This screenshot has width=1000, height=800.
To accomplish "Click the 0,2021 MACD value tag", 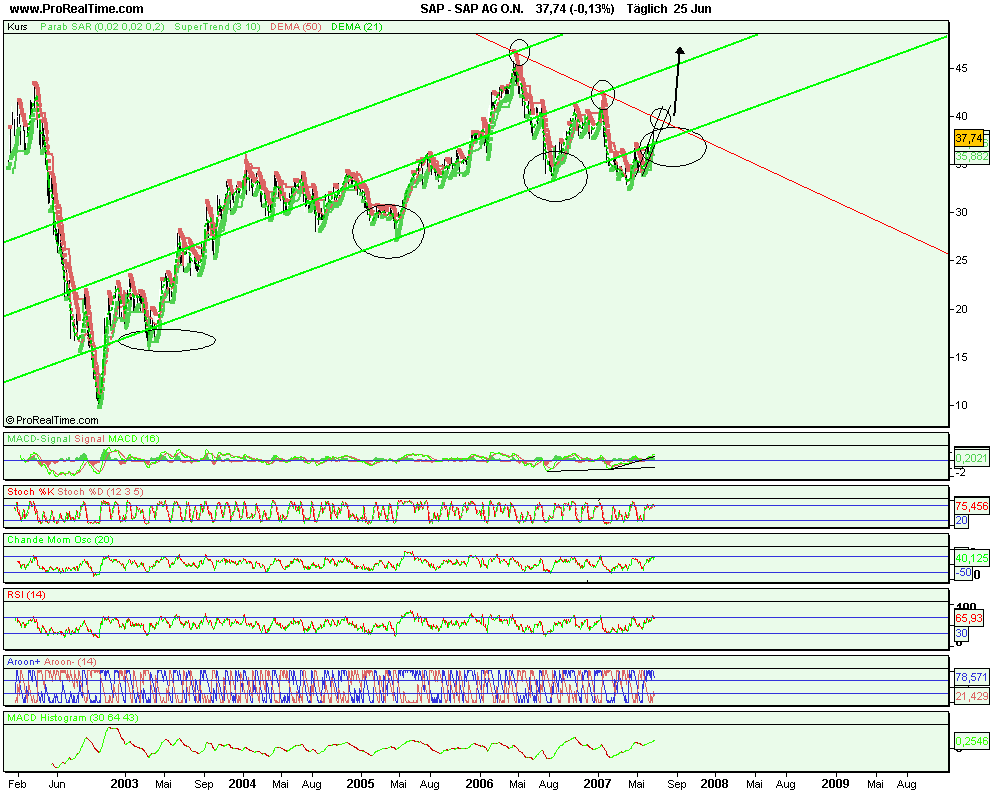I will click(x=971, y=458).
